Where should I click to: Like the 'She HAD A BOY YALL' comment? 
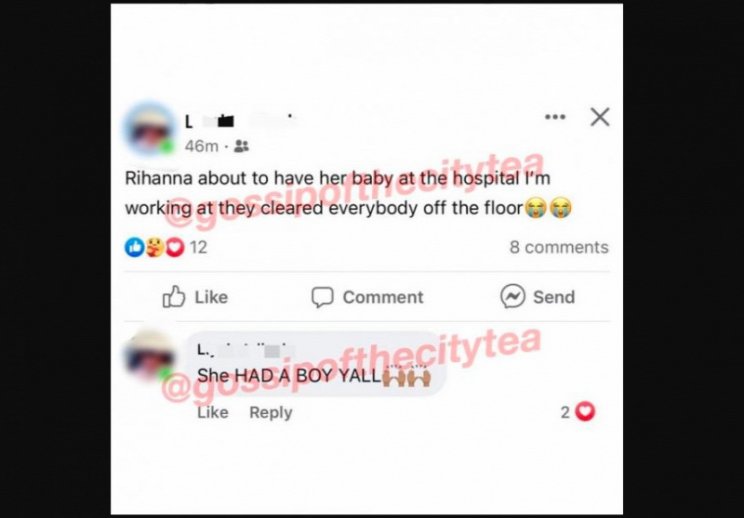(213, 412)
